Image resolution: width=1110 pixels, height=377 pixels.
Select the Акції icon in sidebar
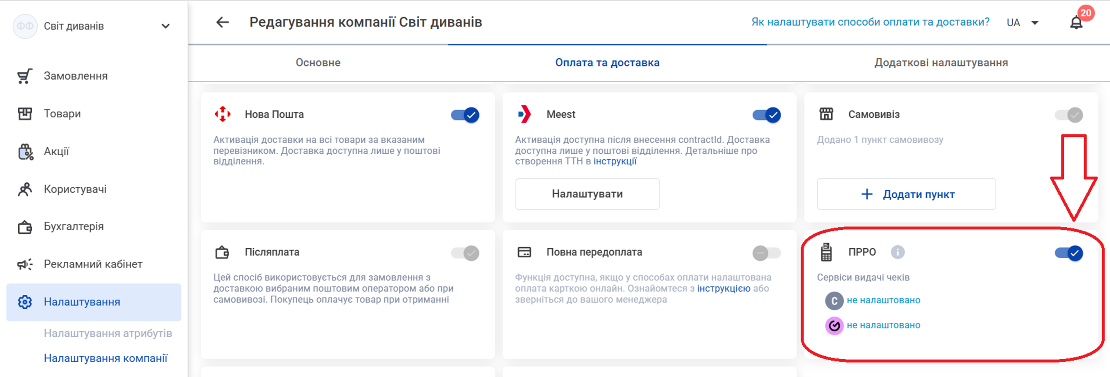tap(25, 151)
